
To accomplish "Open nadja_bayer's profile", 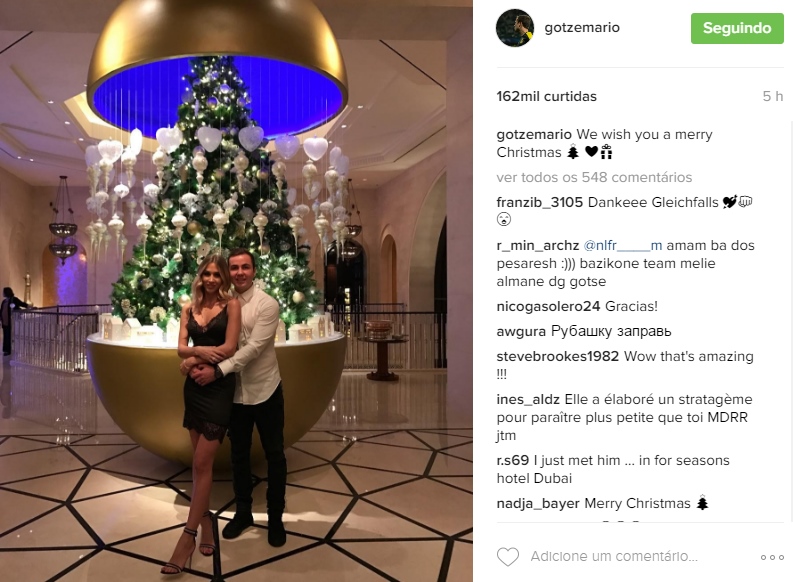I will [538, 504].
